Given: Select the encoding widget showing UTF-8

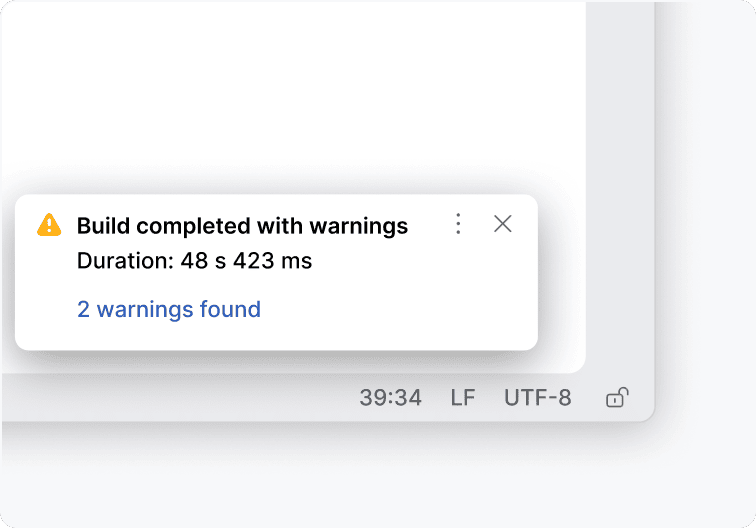Looking at the screenshot, I should tap(538, 398).
